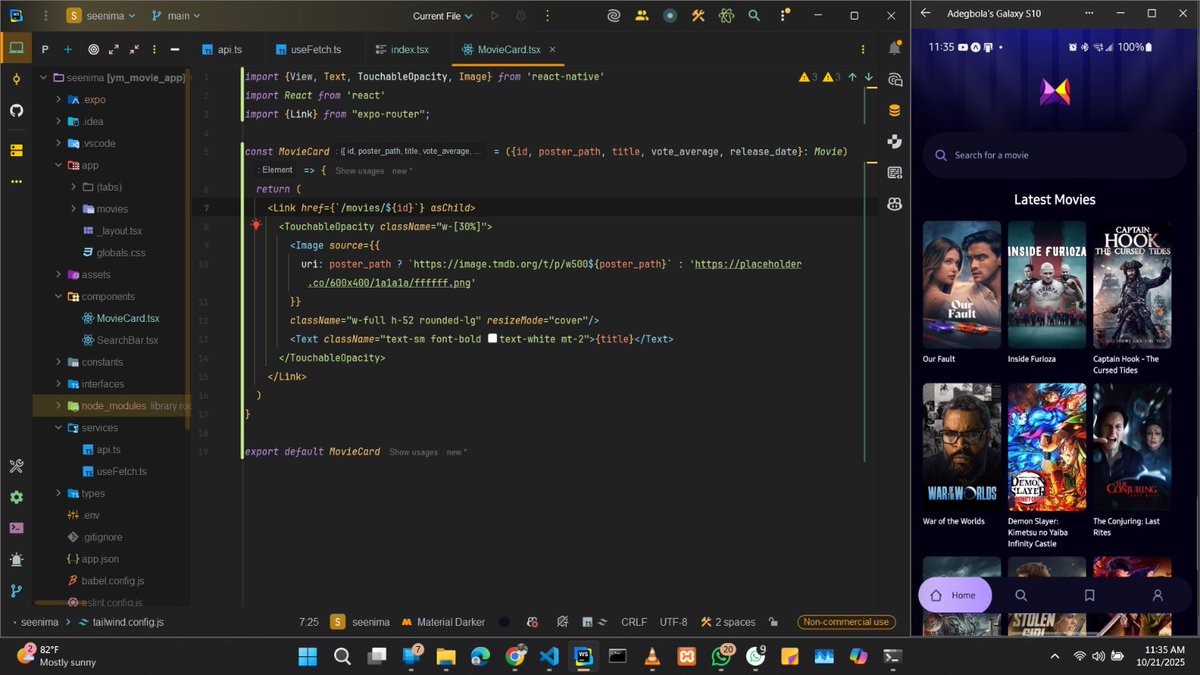Switch to the index.tsx tab
Screen dimensions: 1200x675
coord(401,49)
